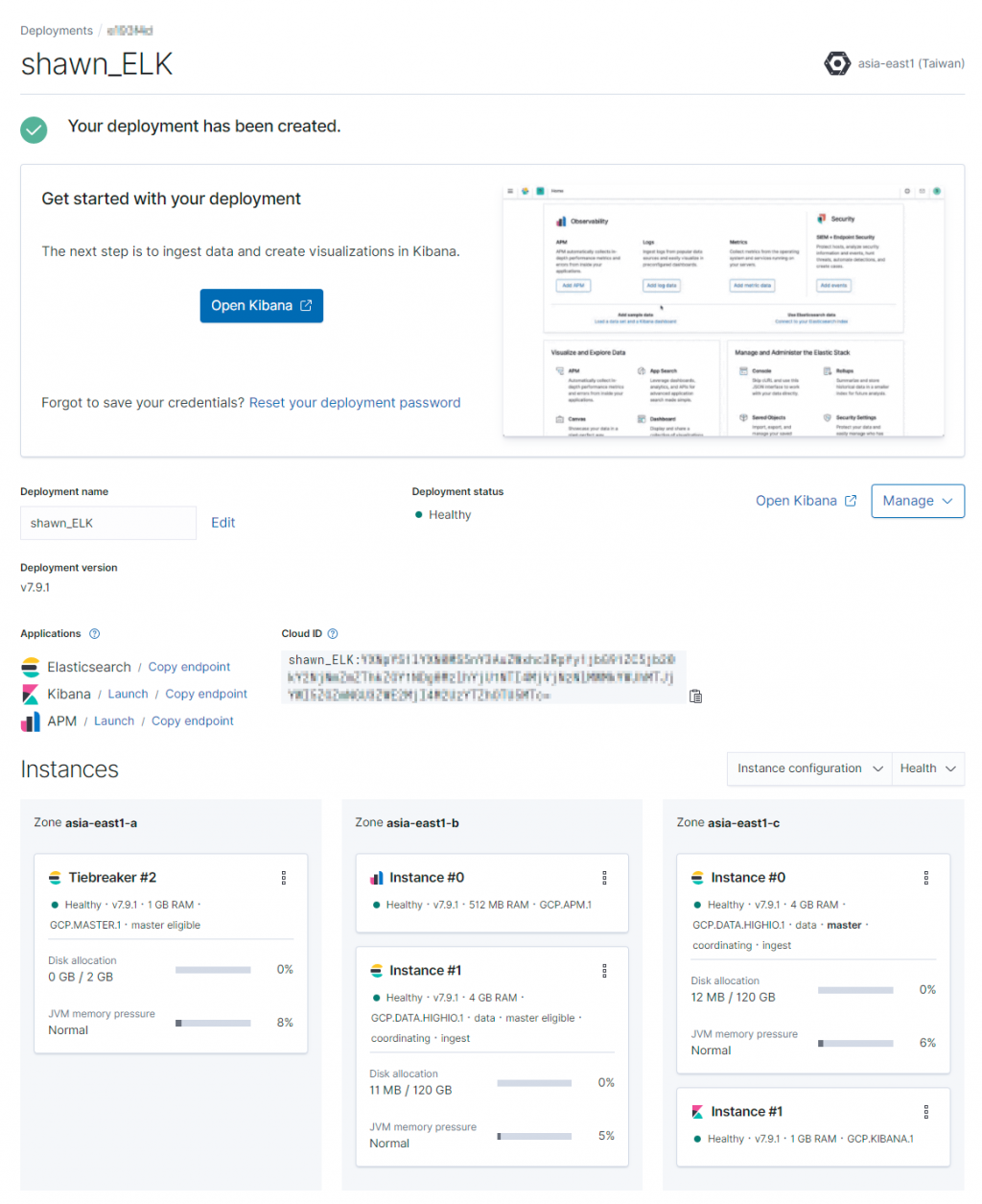Click the deployment name field shawn_ELK
Image resolution: width=982 pixels, height=1204 pixels.
point(108,523)
